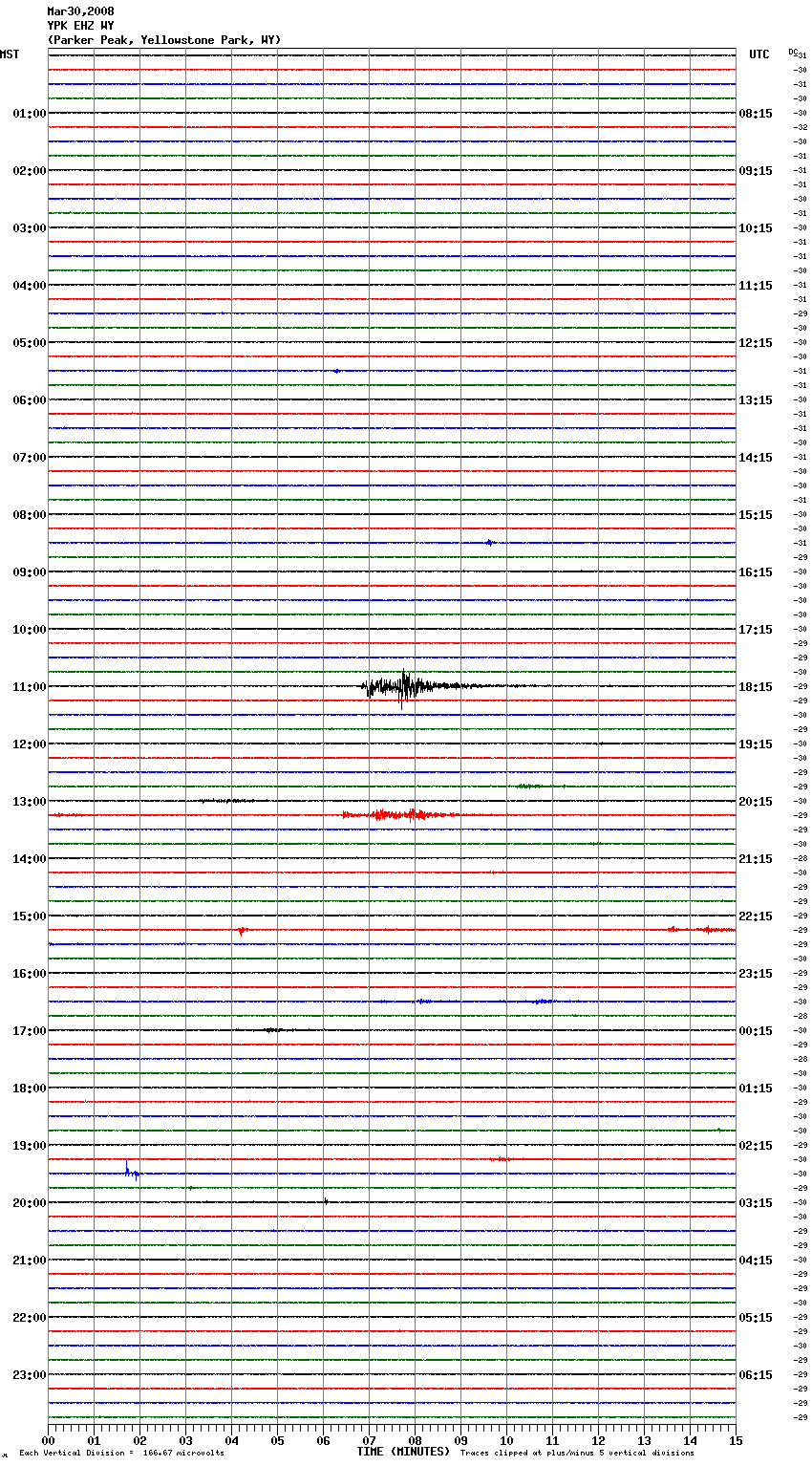This screenshot has width=812, height=1466.
Task: Click minute tick label 07 on bottom axis
Action: point(369,1440)
